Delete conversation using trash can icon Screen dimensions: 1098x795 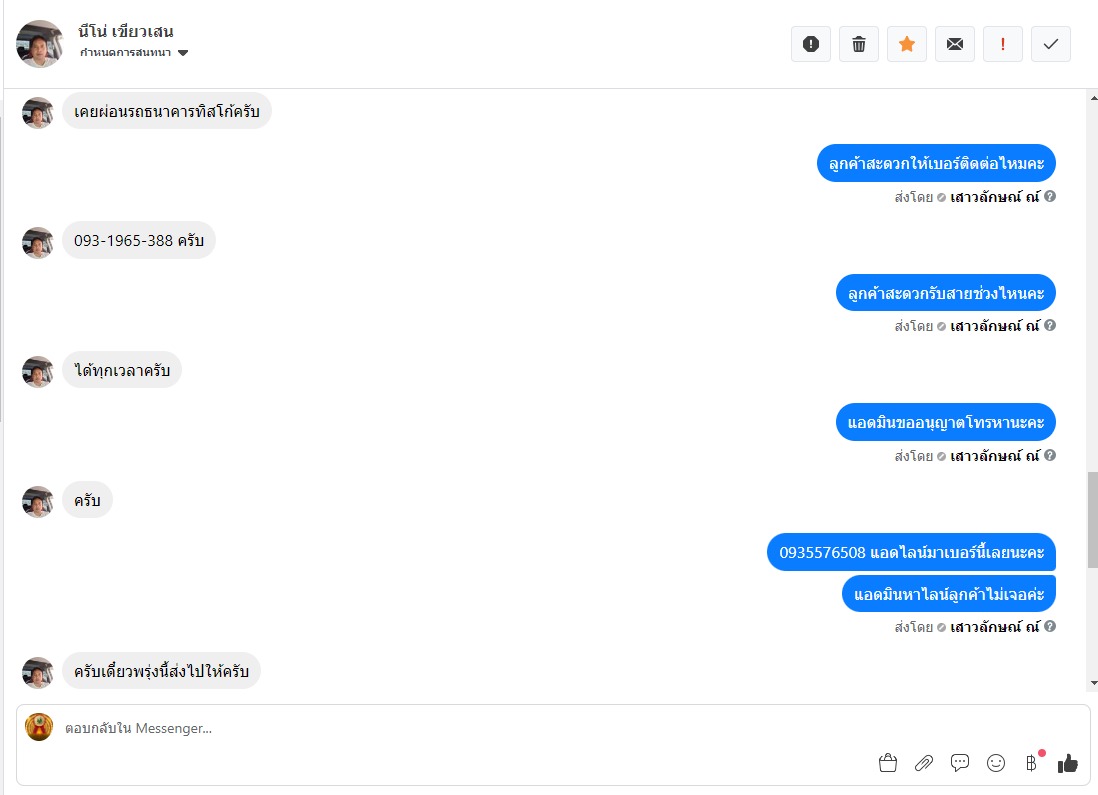tap(859, 44)
